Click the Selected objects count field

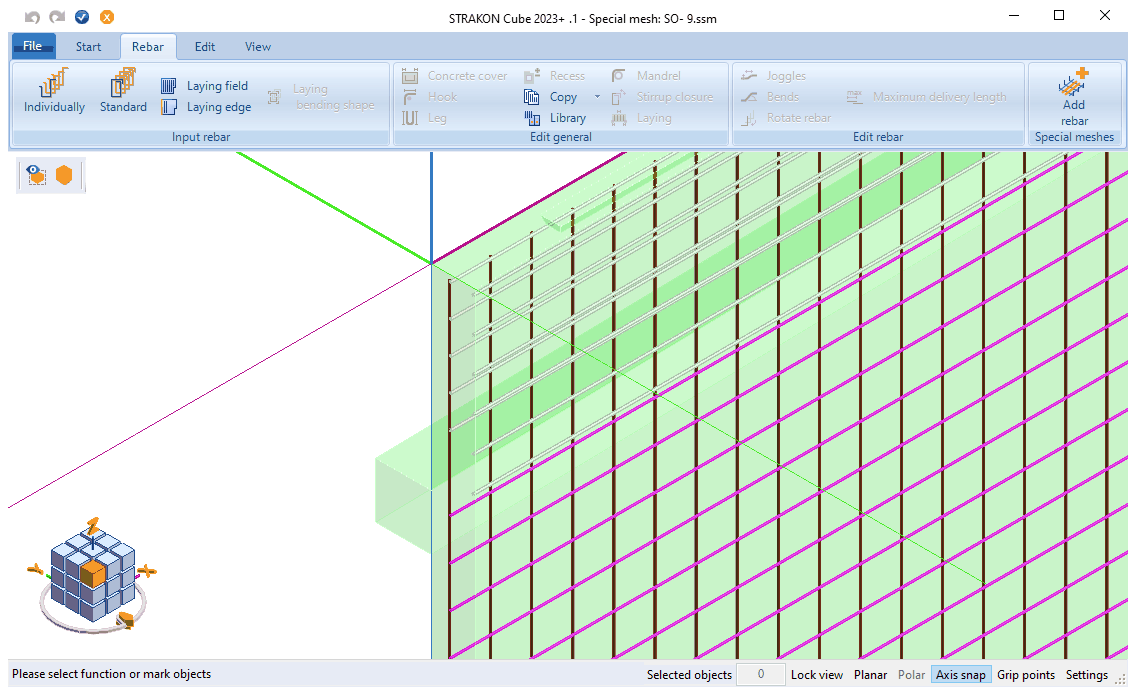[x=761, y=674]
